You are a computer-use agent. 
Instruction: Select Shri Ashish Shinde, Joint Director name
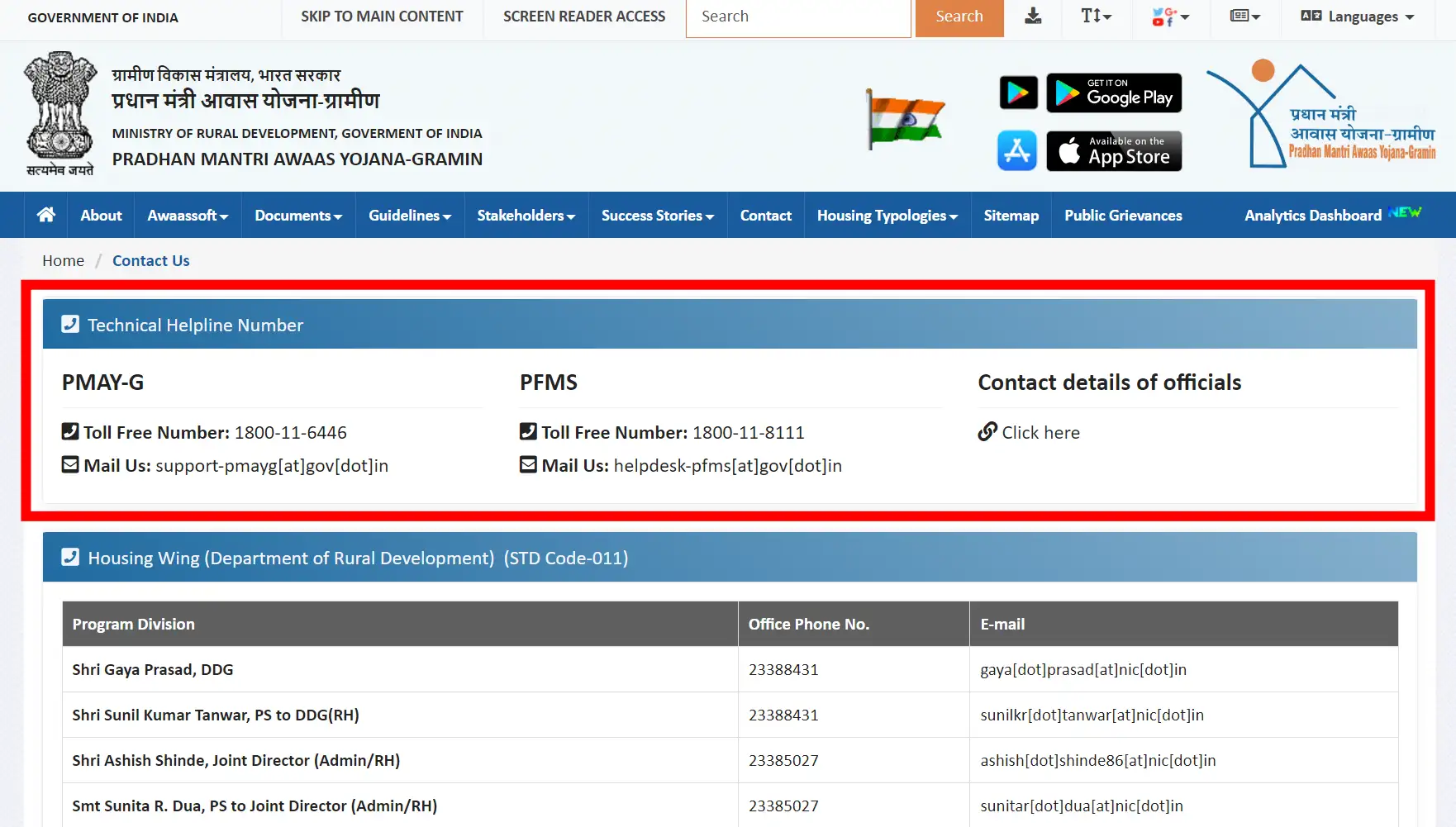[x=236, y=760]
